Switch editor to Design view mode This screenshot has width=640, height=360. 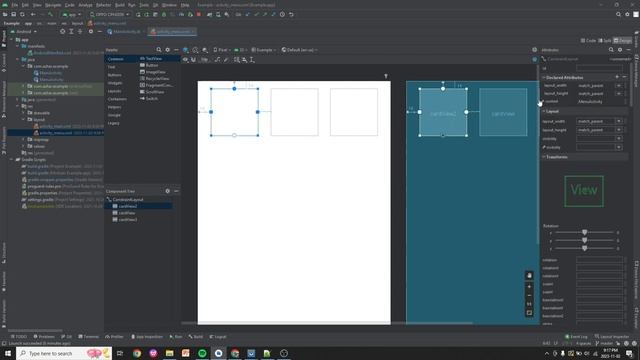point(622,40)
